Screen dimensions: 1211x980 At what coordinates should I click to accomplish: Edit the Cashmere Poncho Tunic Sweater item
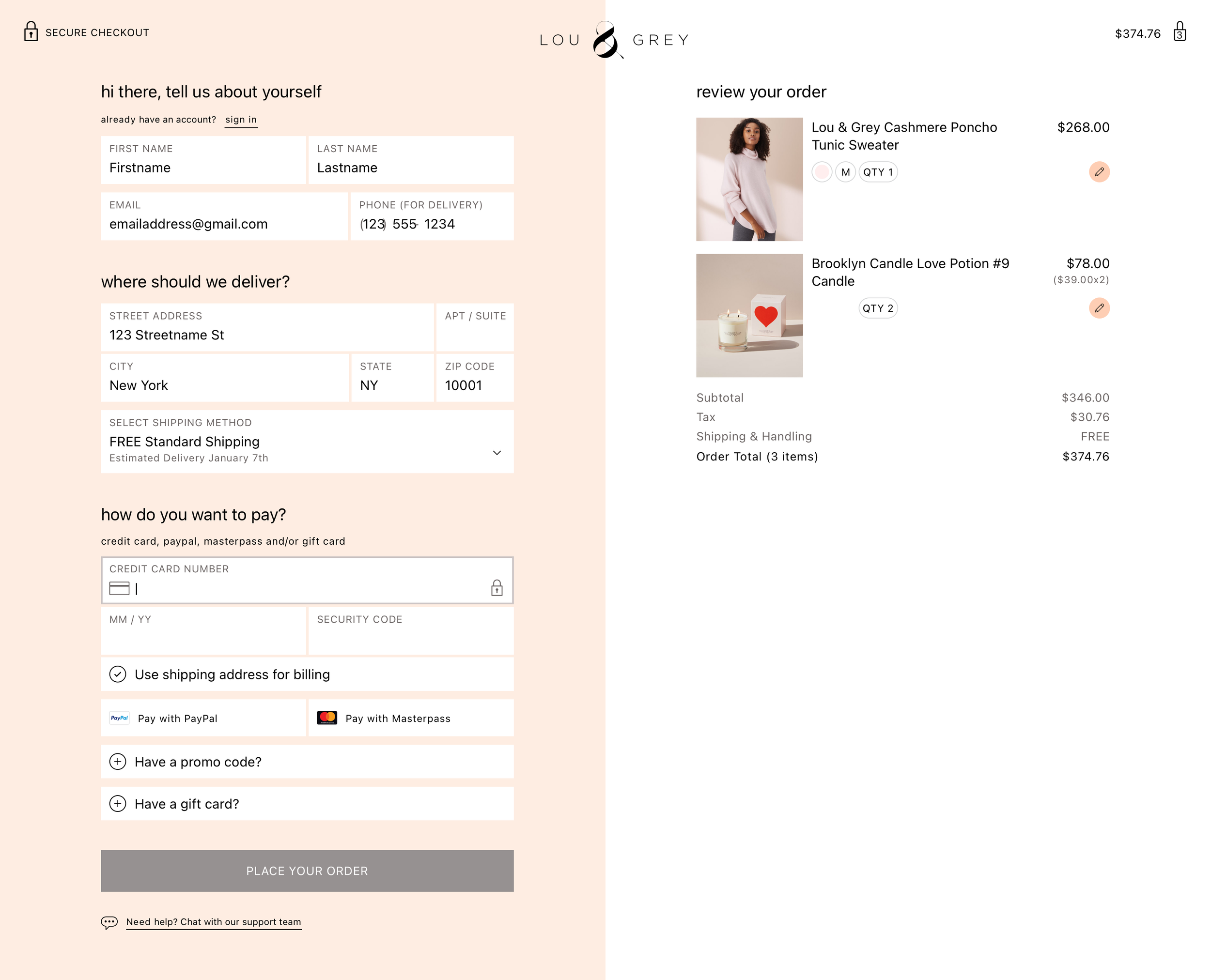(1099, 172)
